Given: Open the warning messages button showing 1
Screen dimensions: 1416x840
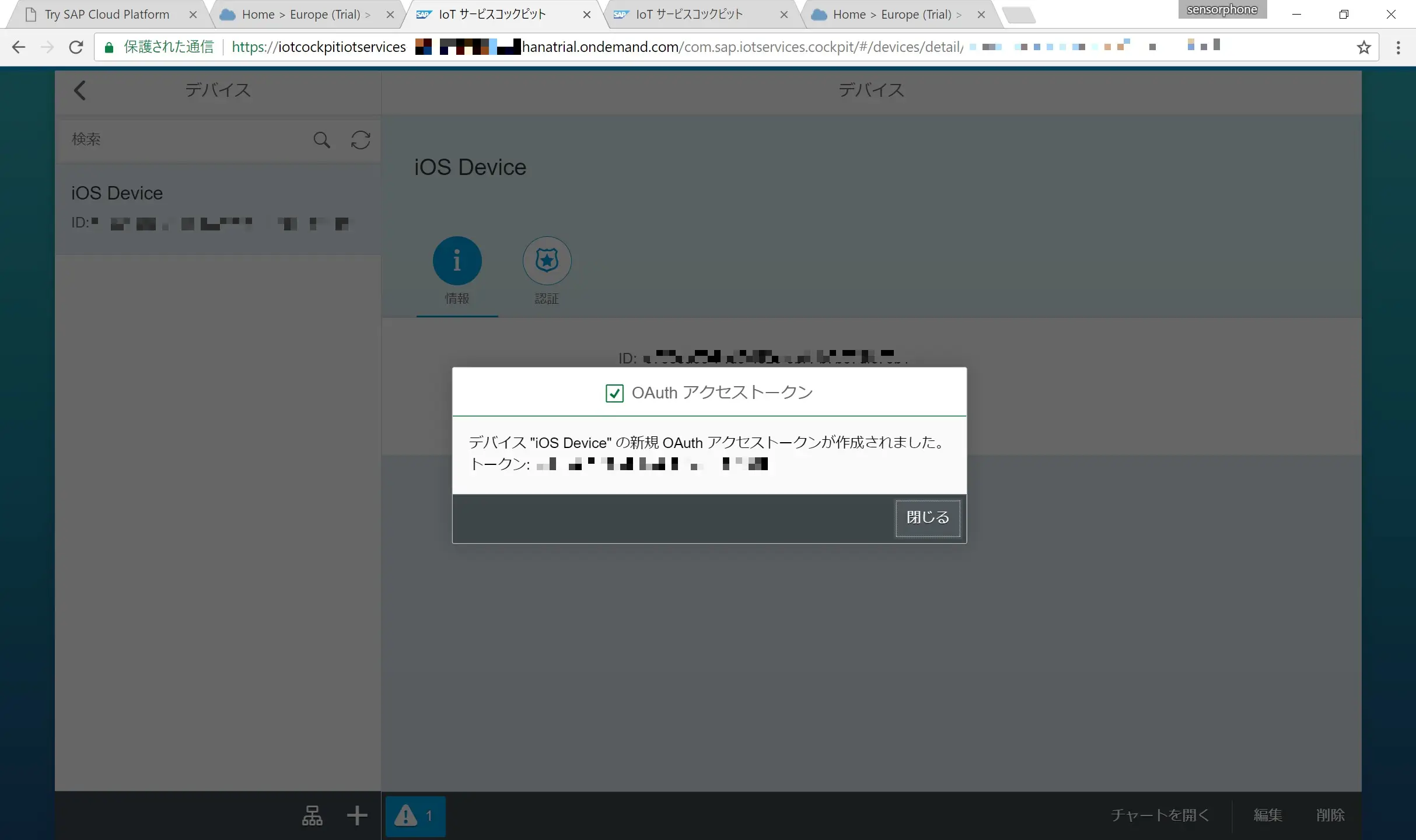Looking at the screenshot, I should click(415, 816).
